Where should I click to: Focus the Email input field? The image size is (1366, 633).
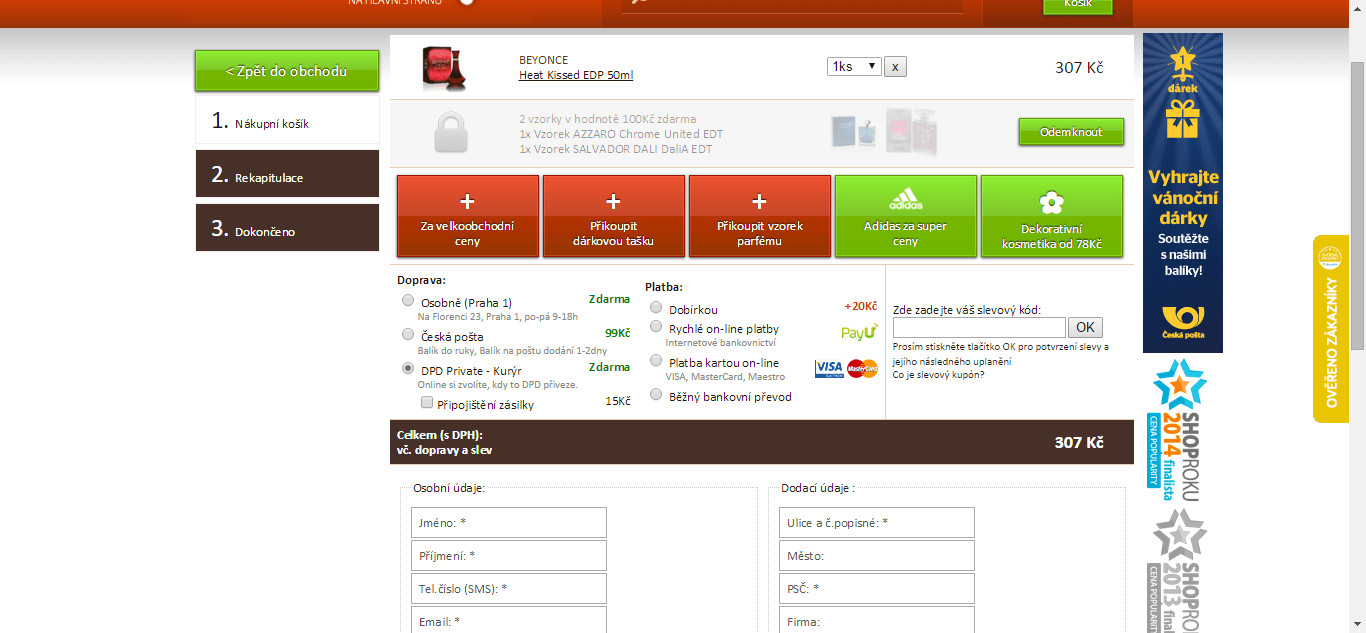tap(509, 620)
